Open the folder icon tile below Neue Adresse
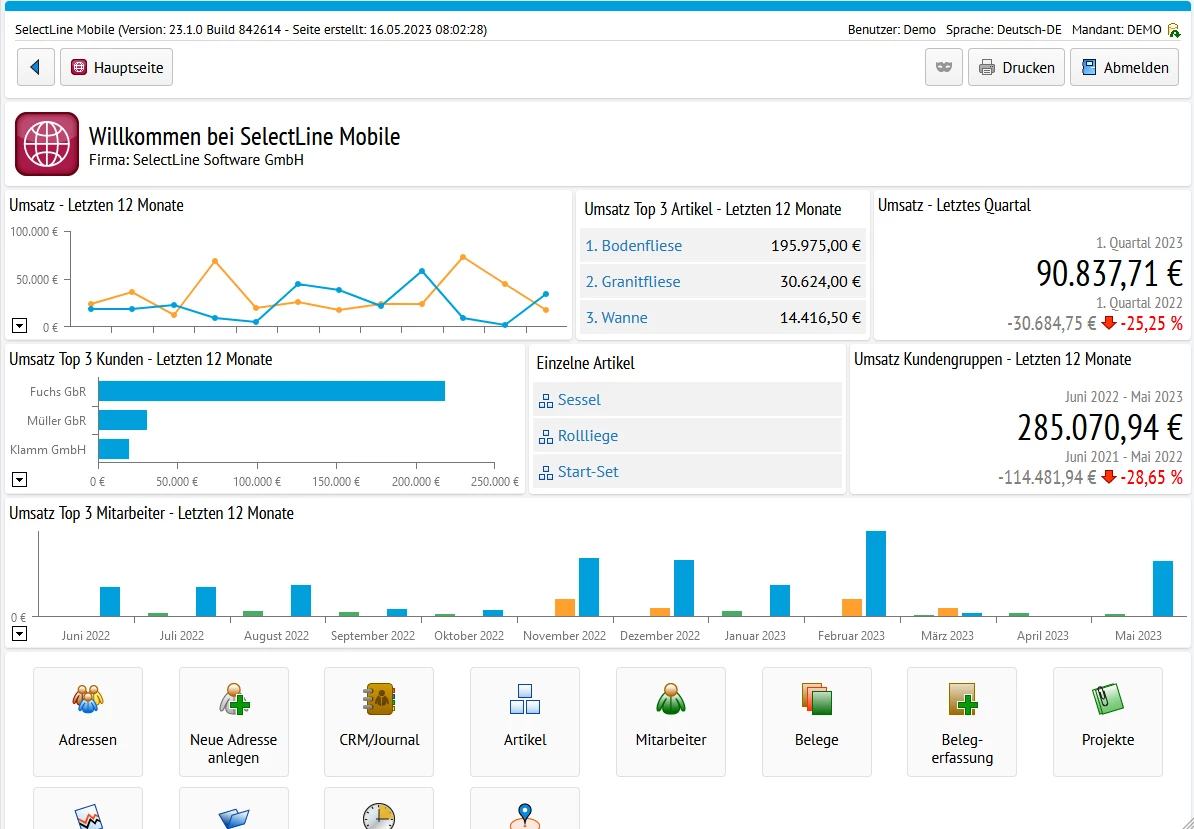The image size is (1194, 829). point(234,808)
